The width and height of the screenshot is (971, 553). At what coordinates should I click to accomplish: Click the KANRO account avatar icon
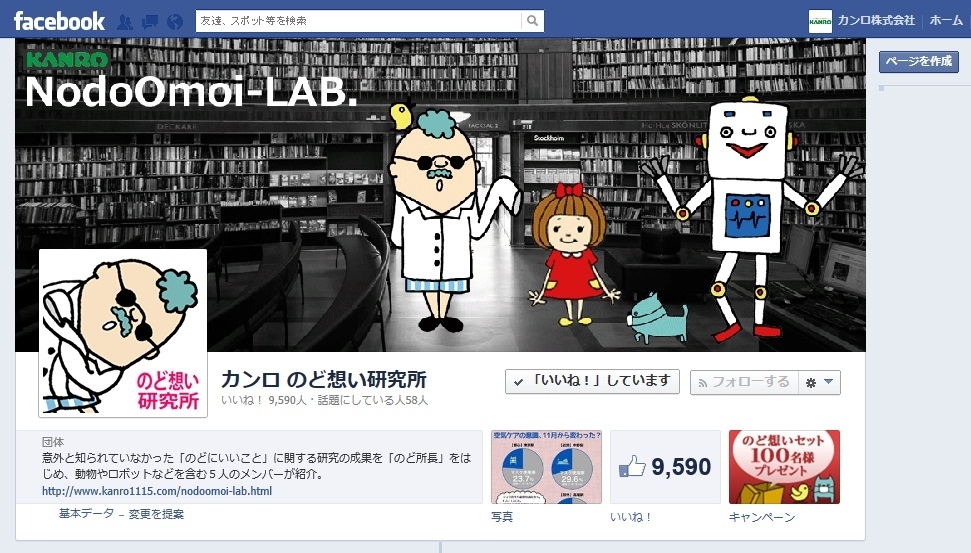pos(821,21)
